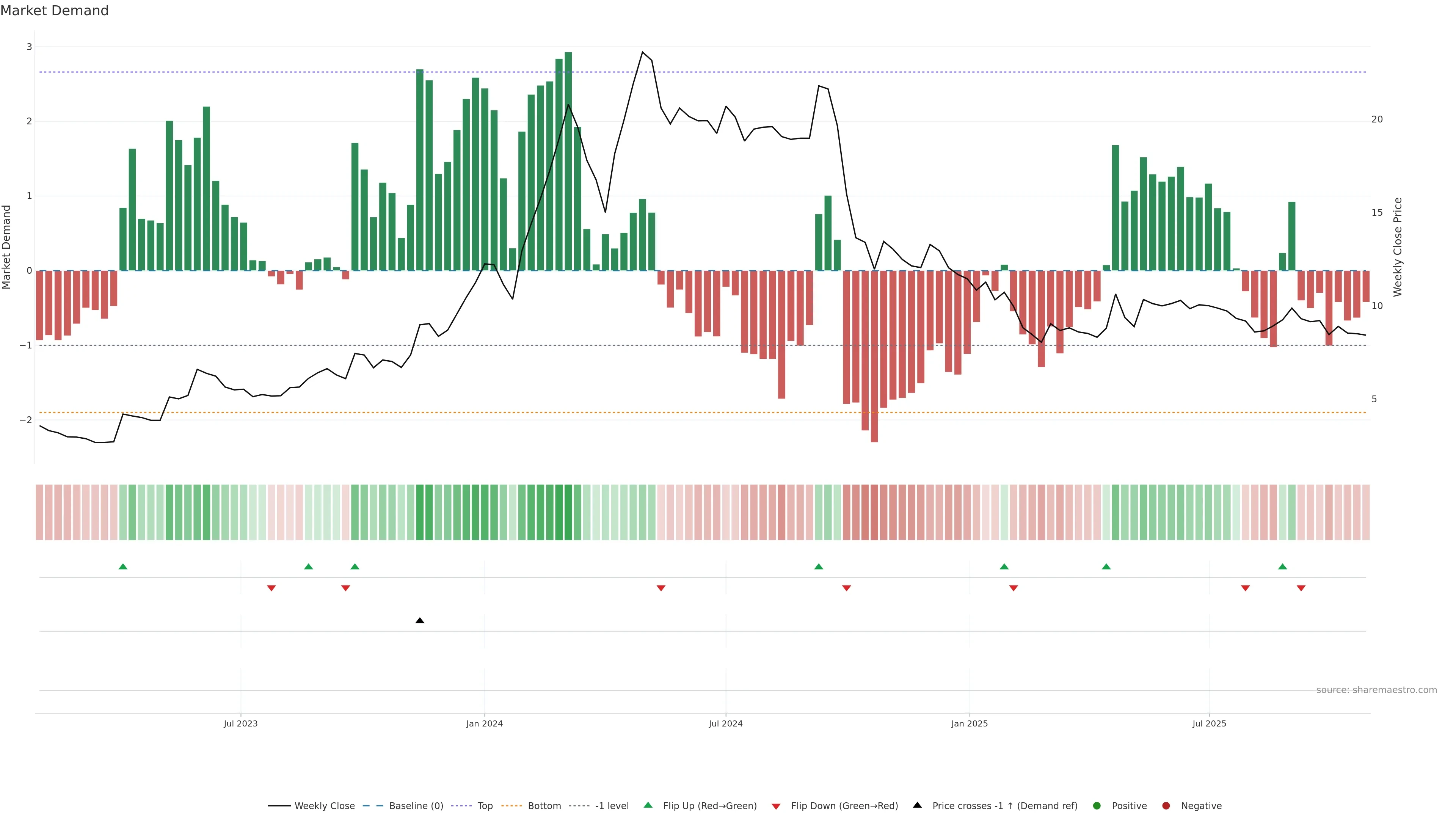Click the leftmost green flip-up triangle marker
The image size is (1456, 819).
tap(122, 566)
